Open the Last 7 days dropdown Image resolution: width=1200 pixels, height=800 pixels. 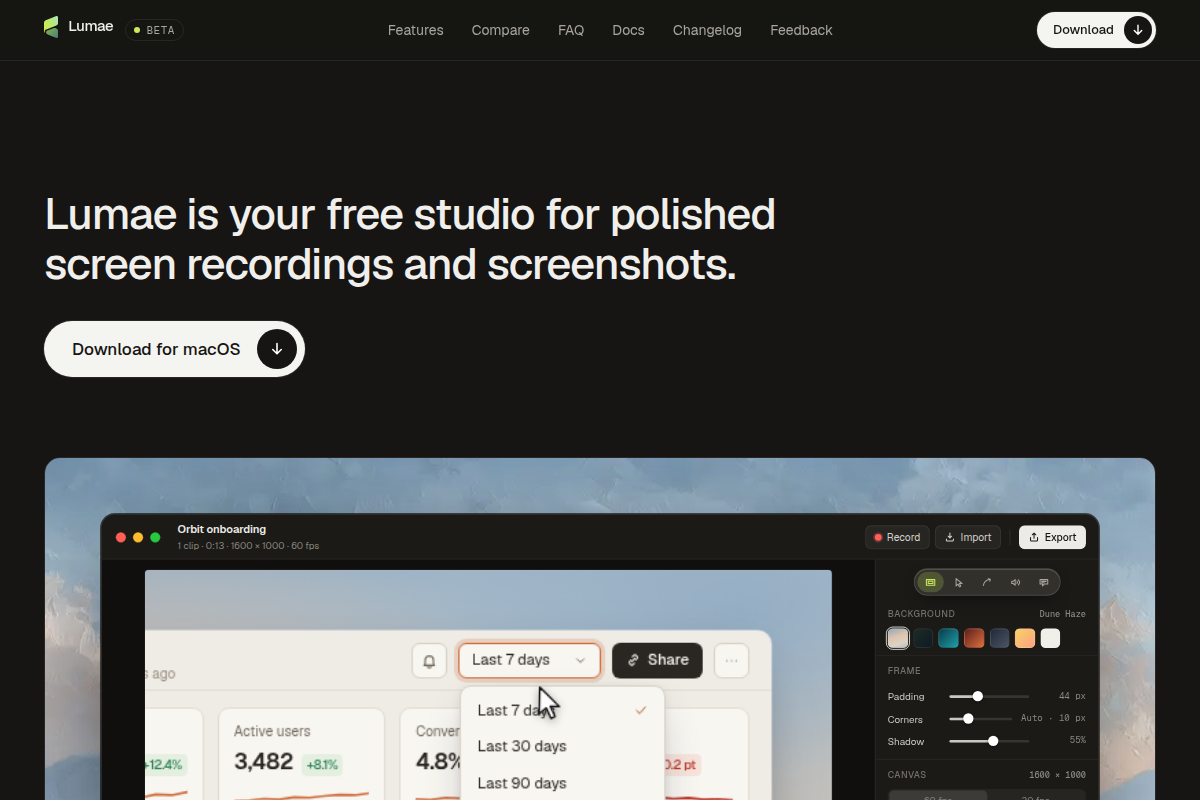click(530, 660)
